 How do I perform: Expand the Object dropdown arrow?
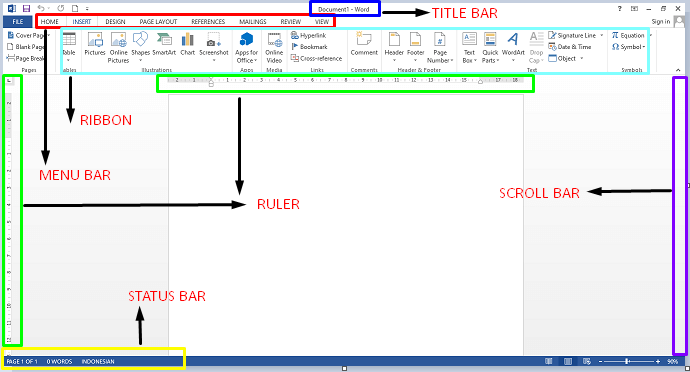(x=581, y=59)
